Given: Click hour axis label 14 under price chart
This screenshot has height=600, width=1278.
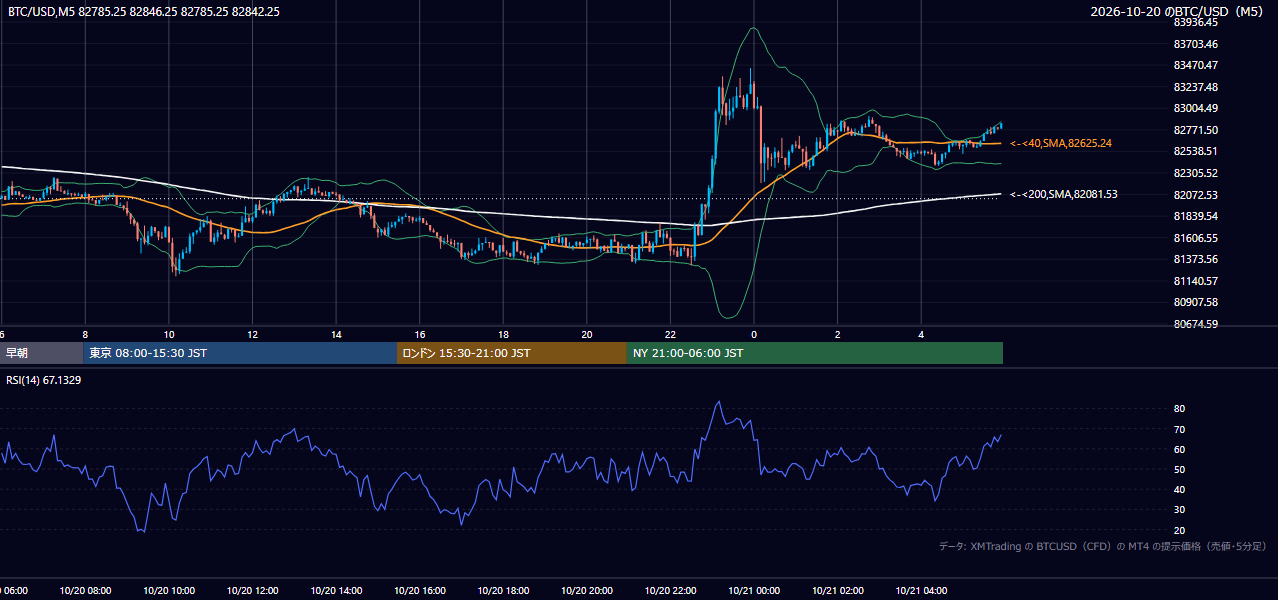Looking at the screenshot, I should click(x=337, y=335).
